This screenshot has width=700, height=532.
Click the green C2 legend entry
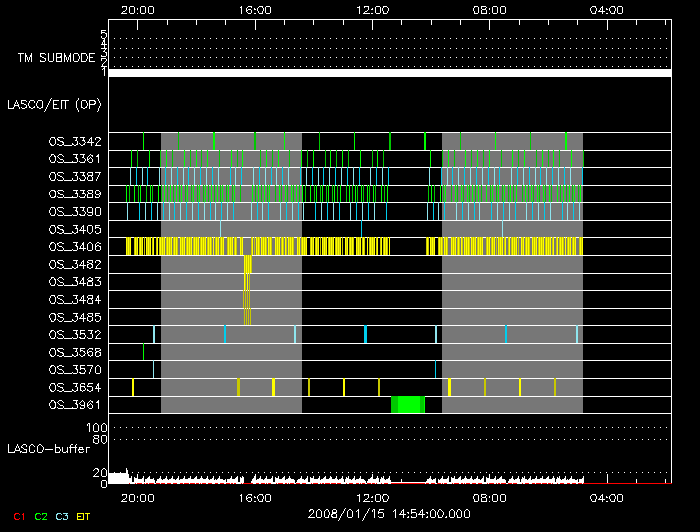(x=41, y=516)
